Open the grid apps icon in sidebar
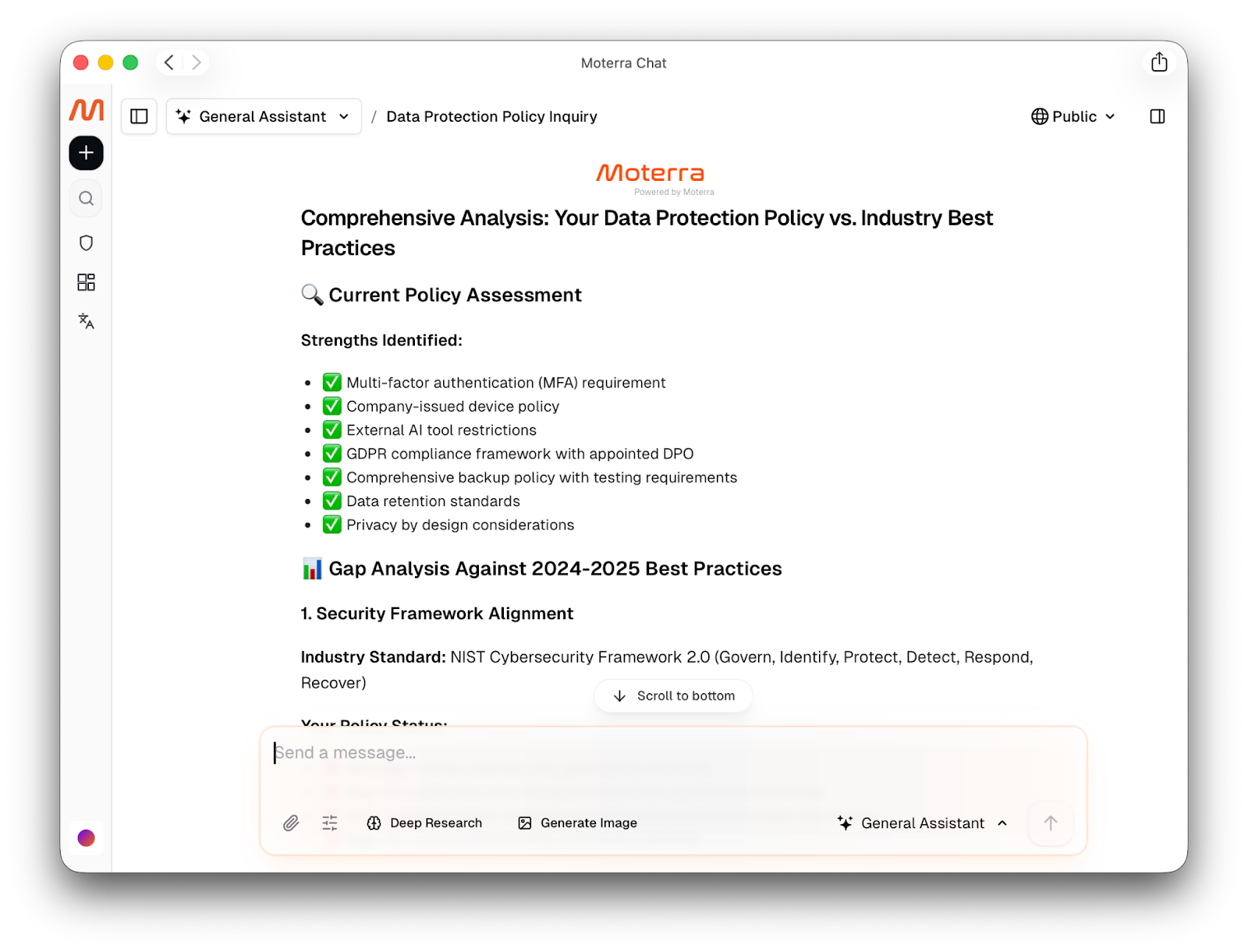 point(87,282)
